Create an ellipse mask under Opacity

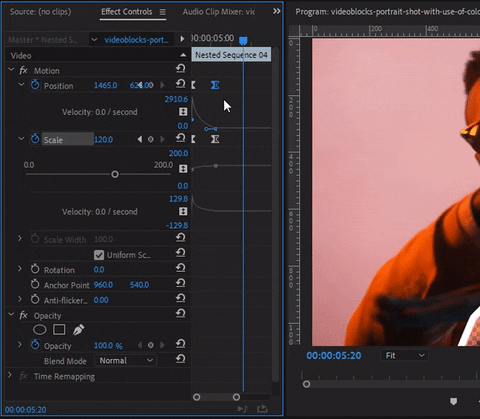(x=40, y=330)
